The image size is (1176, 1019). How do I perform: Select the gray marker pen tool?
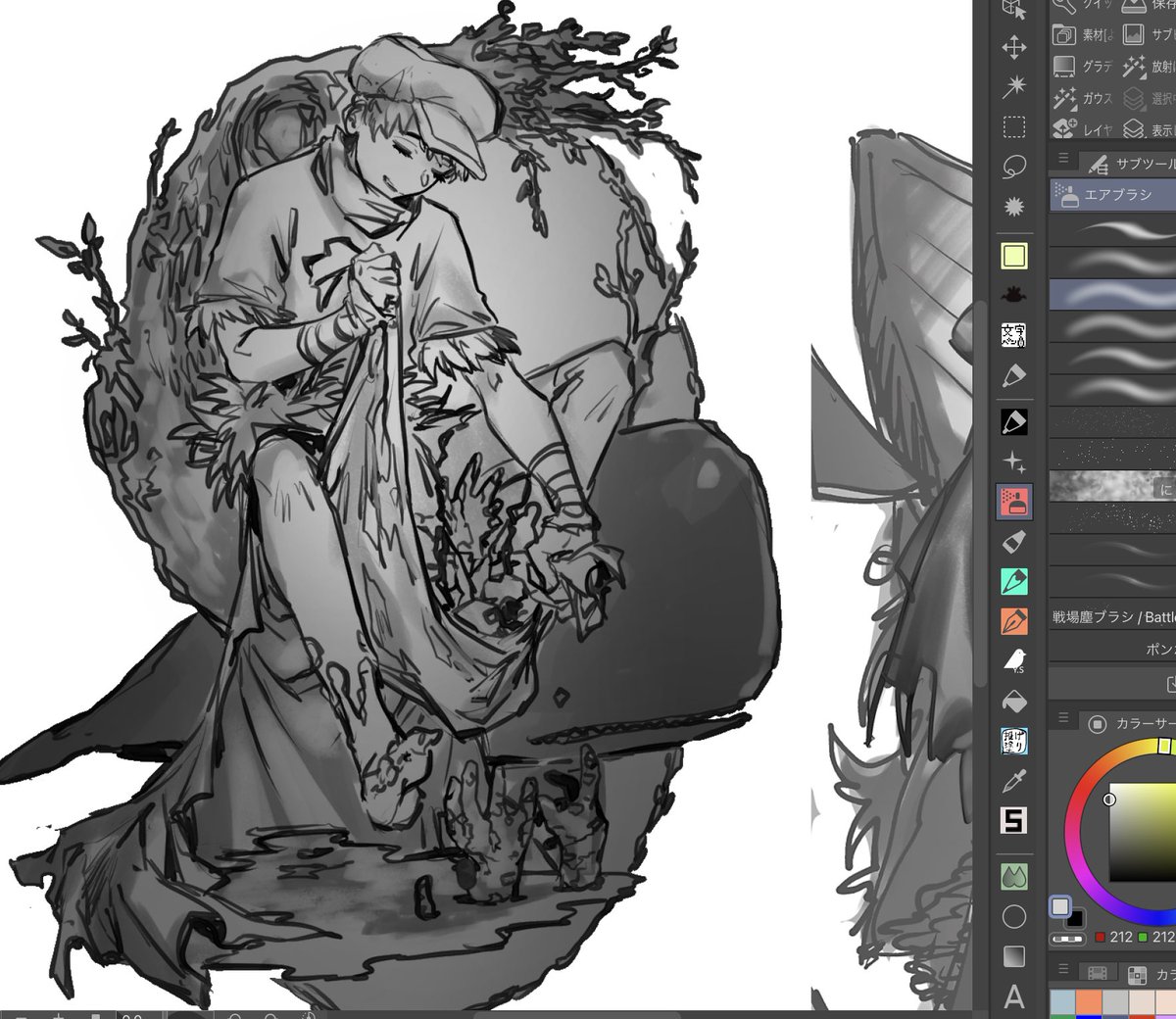pos(1014,375)
